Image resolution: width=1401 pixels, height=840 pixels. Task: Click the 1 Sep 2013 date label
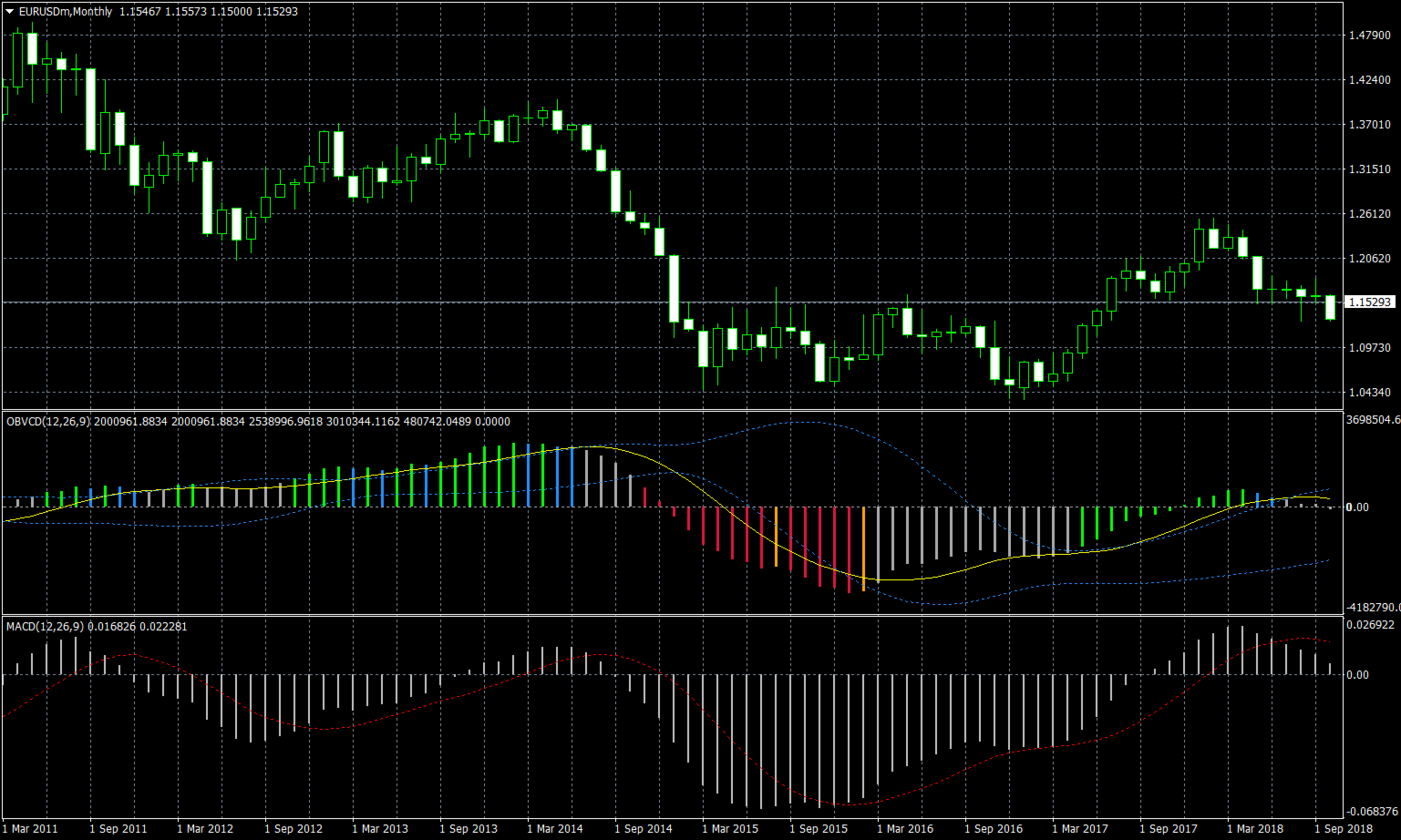pyautogui.click(x=469, y=829)
